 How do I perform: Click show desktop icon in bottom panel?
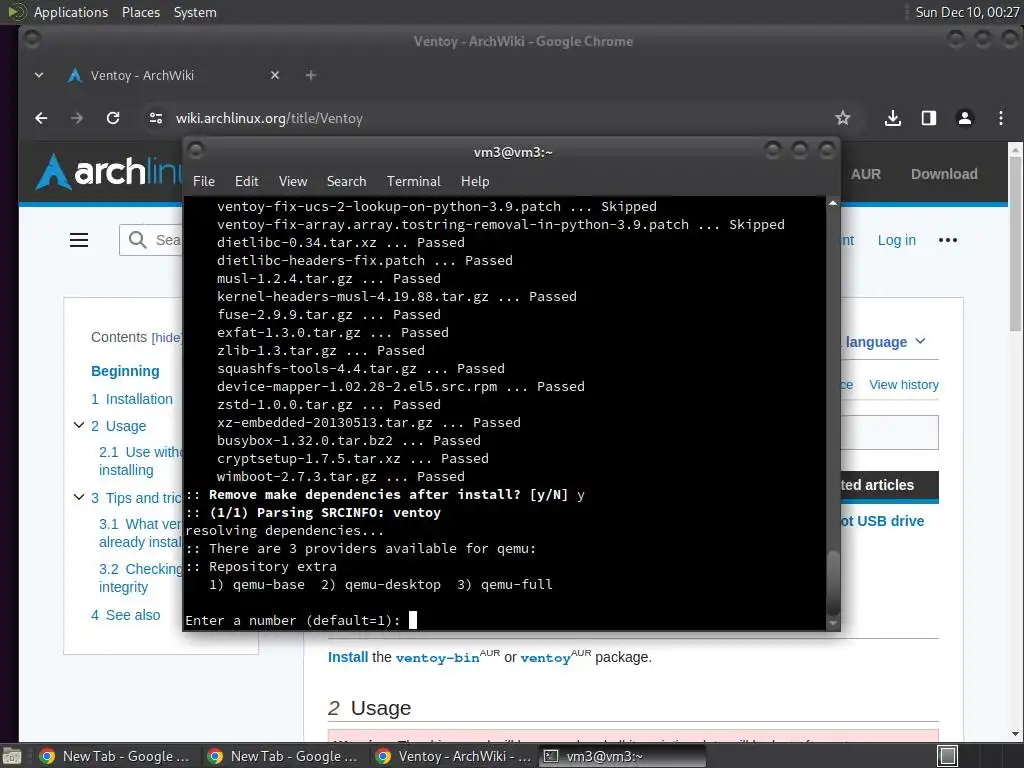pyautogui.click(x=12, y=756)
